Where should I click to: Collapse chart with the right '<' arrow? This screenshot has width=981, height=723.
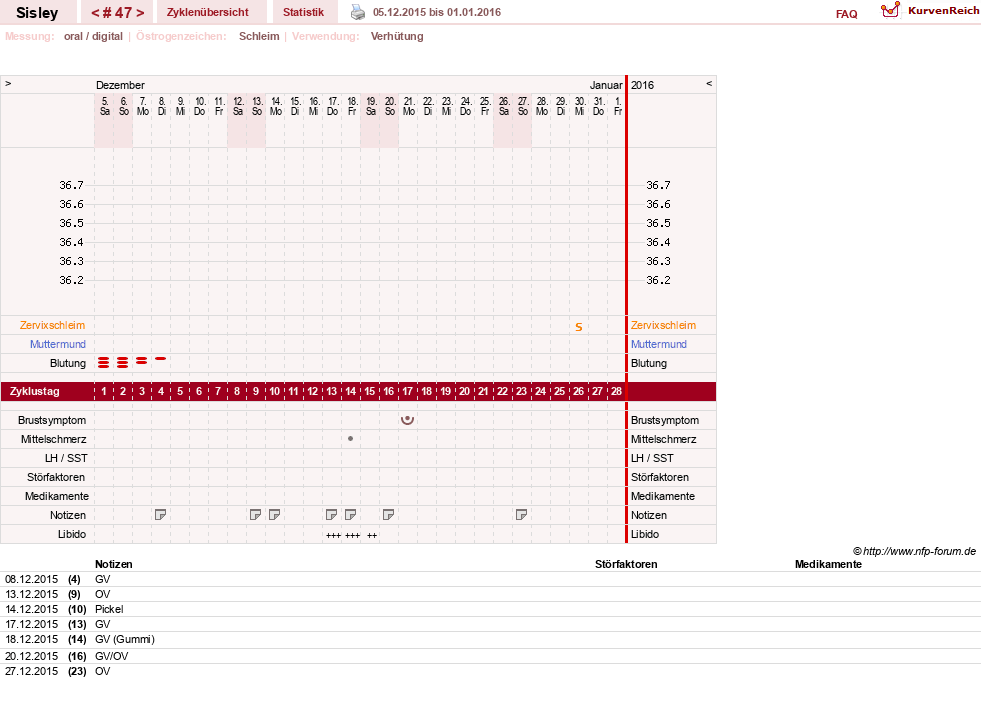pyautogui.click(x=709, y=84)
